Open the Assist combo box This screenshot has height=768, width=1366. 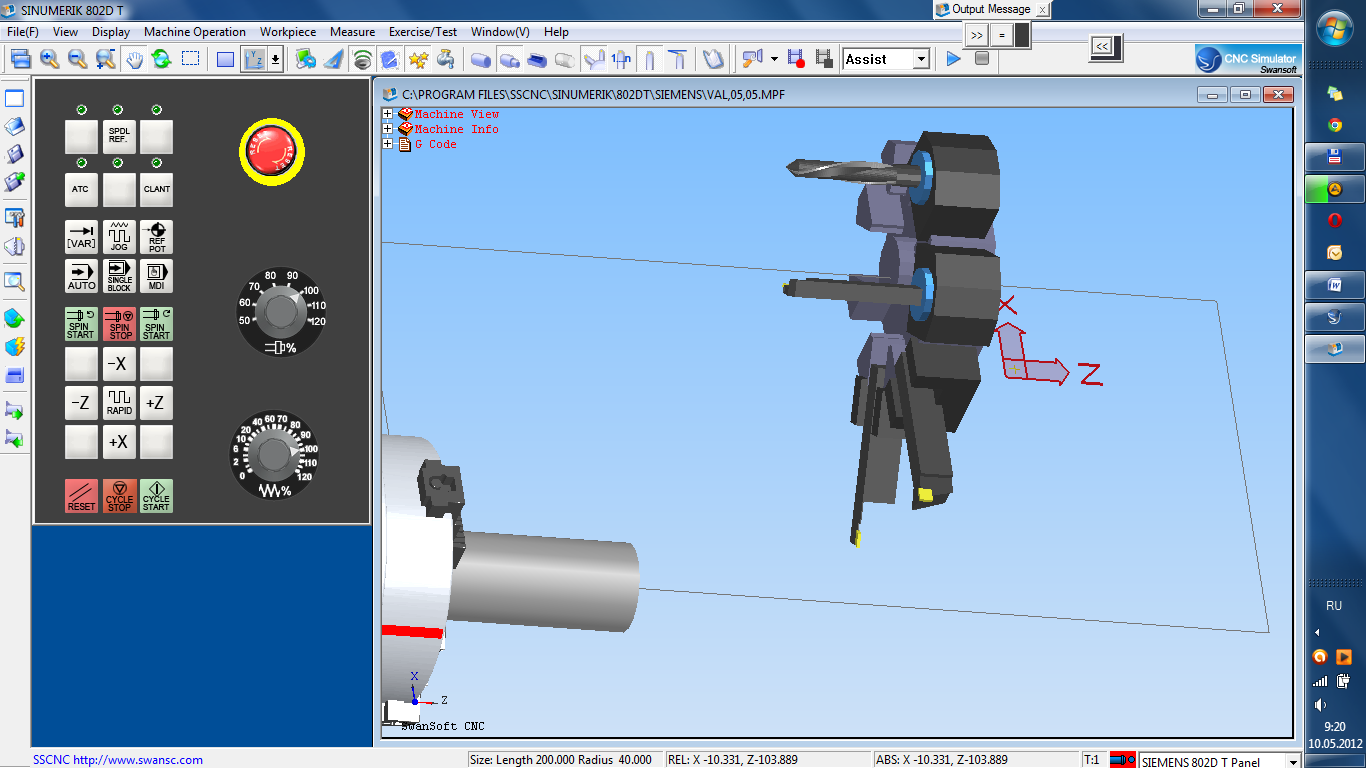[x=887, y=59]
